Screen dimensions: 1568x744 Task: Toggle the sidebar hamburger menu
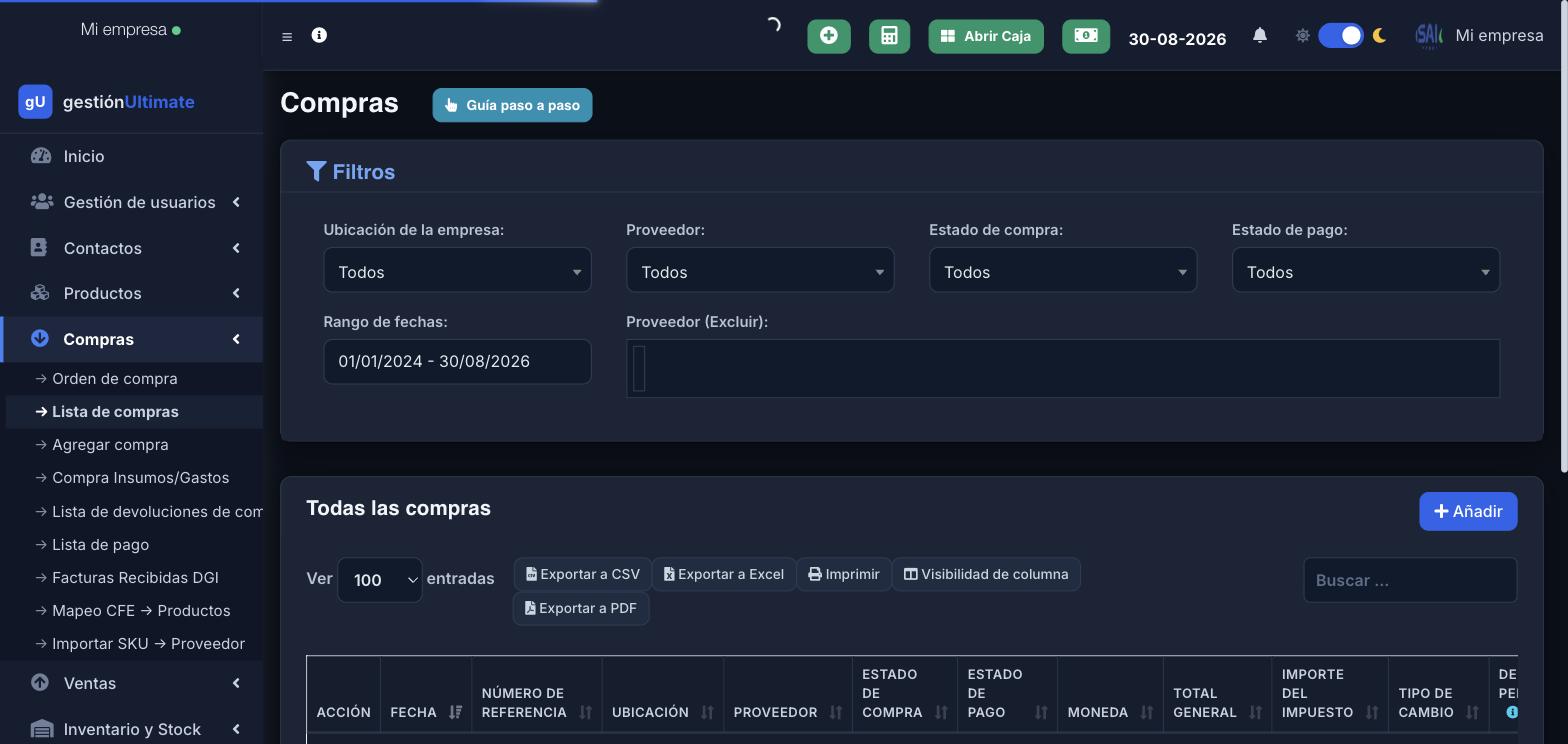click(x=287, y=37)
